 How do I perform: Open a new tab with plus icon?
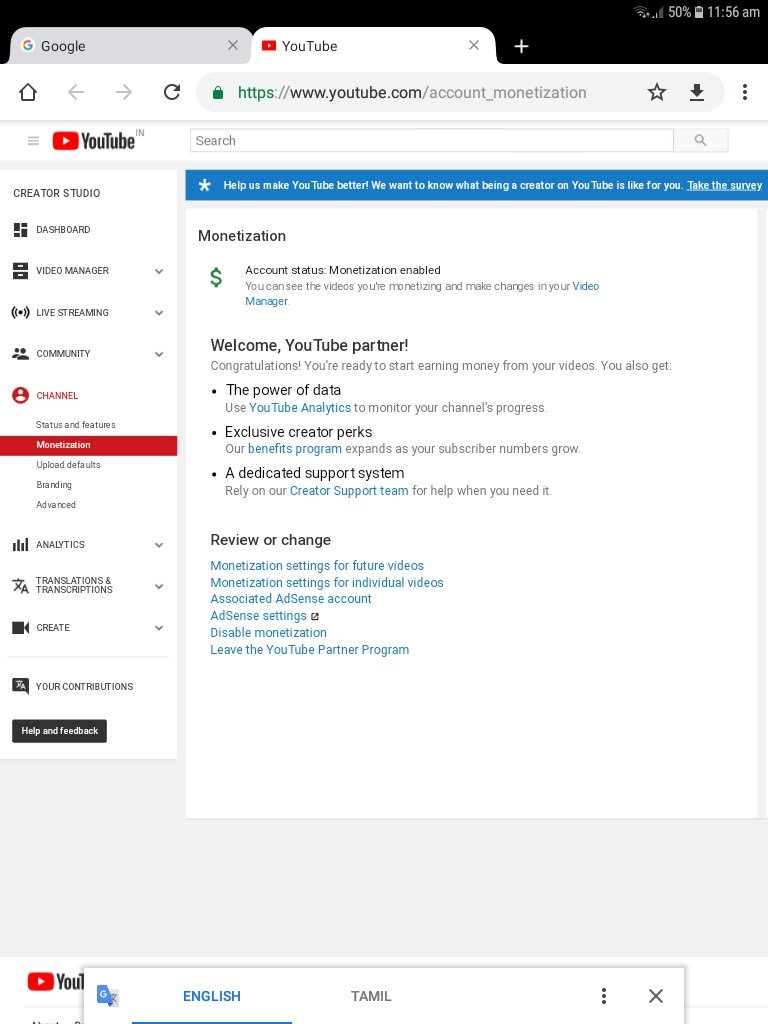click(521, 46)
